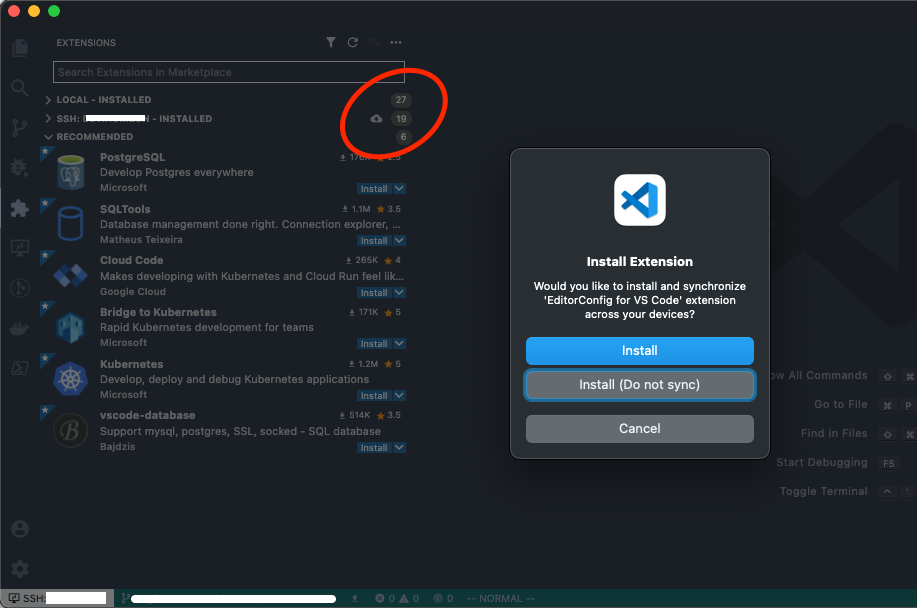Install the Cloud Code extension
Image resolution: width=917 pixels, height=608 pixels.
[x=374, y=292]
